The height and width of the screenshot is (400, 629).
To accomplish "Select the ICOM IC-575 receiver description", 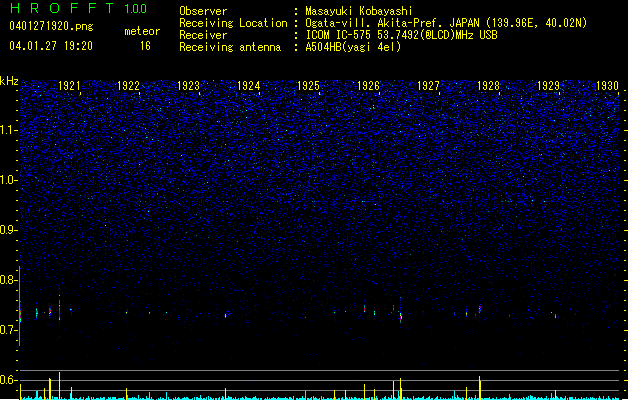I will coord(402,35).
